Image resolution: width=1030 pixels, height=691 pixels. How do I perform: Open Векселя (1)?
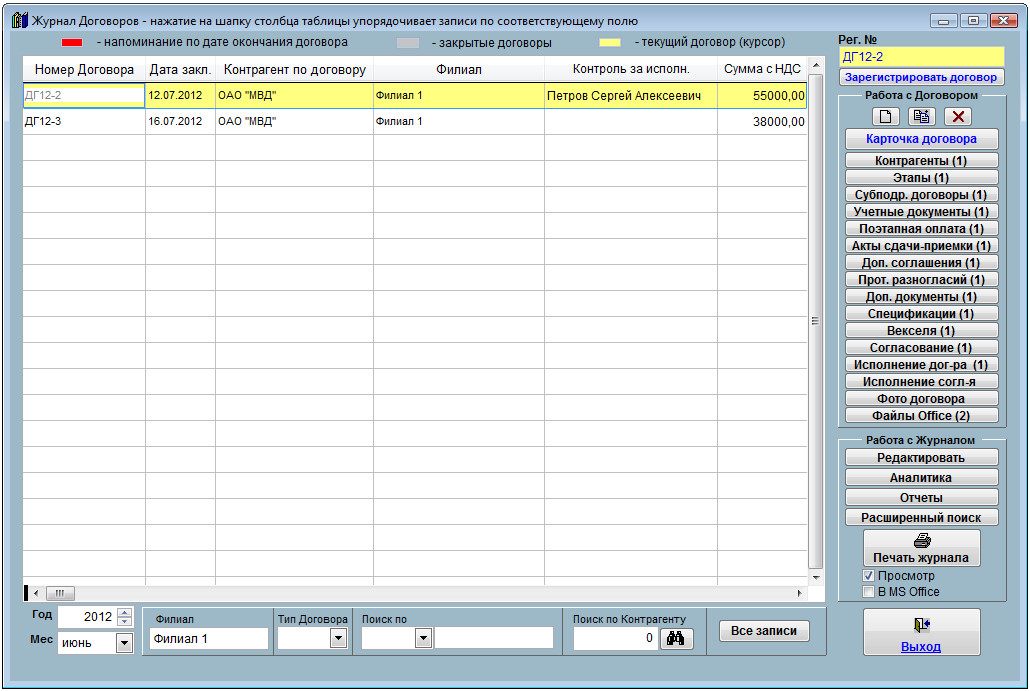[x=921, y=331]
